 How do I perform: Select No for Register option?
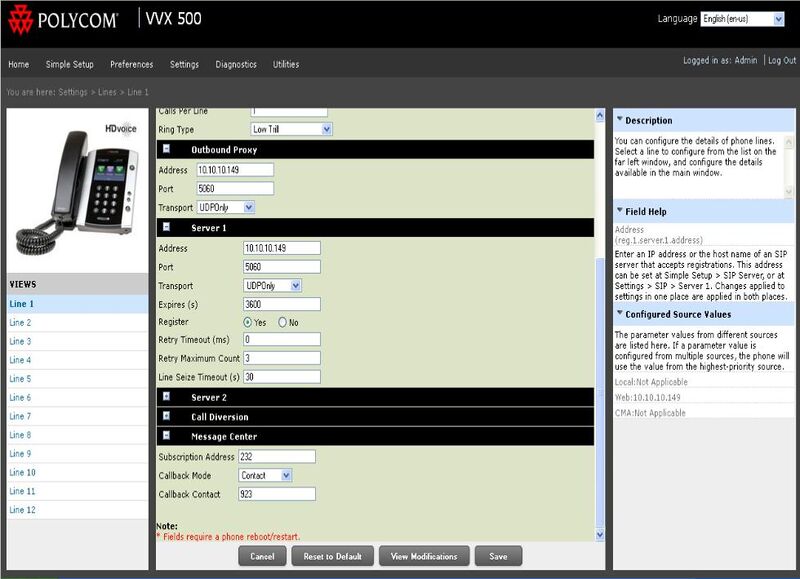click(282, 322)
